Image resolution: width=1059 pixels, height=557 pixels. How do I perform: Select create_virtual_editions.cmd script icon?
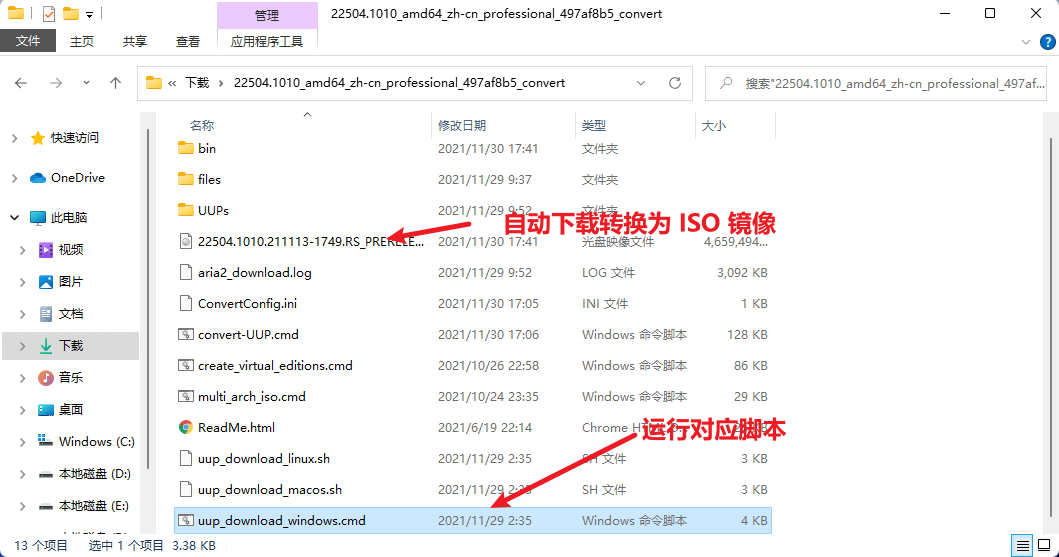point(186,365)
